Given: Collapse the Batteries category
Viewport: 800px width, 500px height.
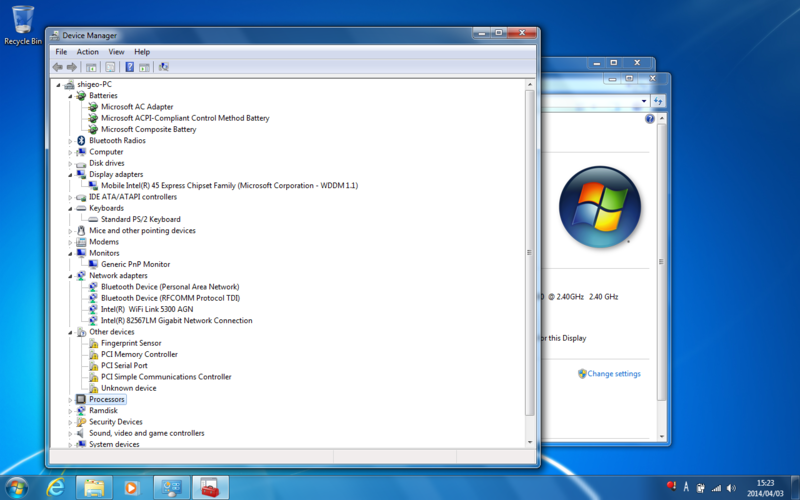Looking at the screenshot, I should pyautogui.click(x=70, y=96).
